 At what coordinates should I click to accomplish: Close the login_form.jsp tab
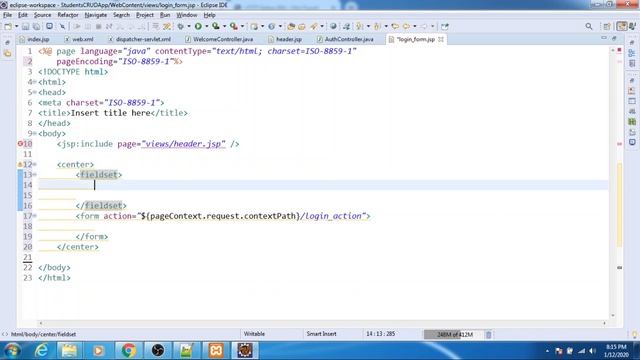(441, 39)
